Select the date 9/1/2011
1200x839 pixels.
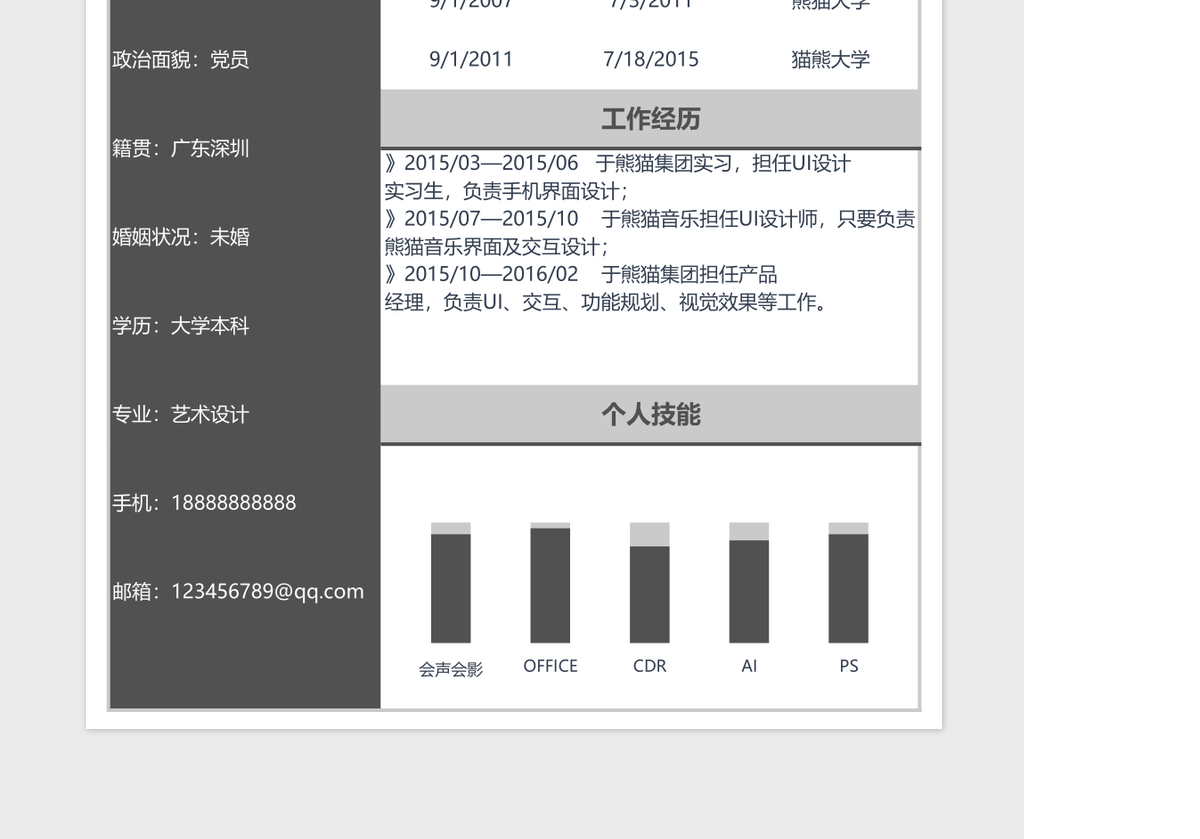tap(471, 59)
